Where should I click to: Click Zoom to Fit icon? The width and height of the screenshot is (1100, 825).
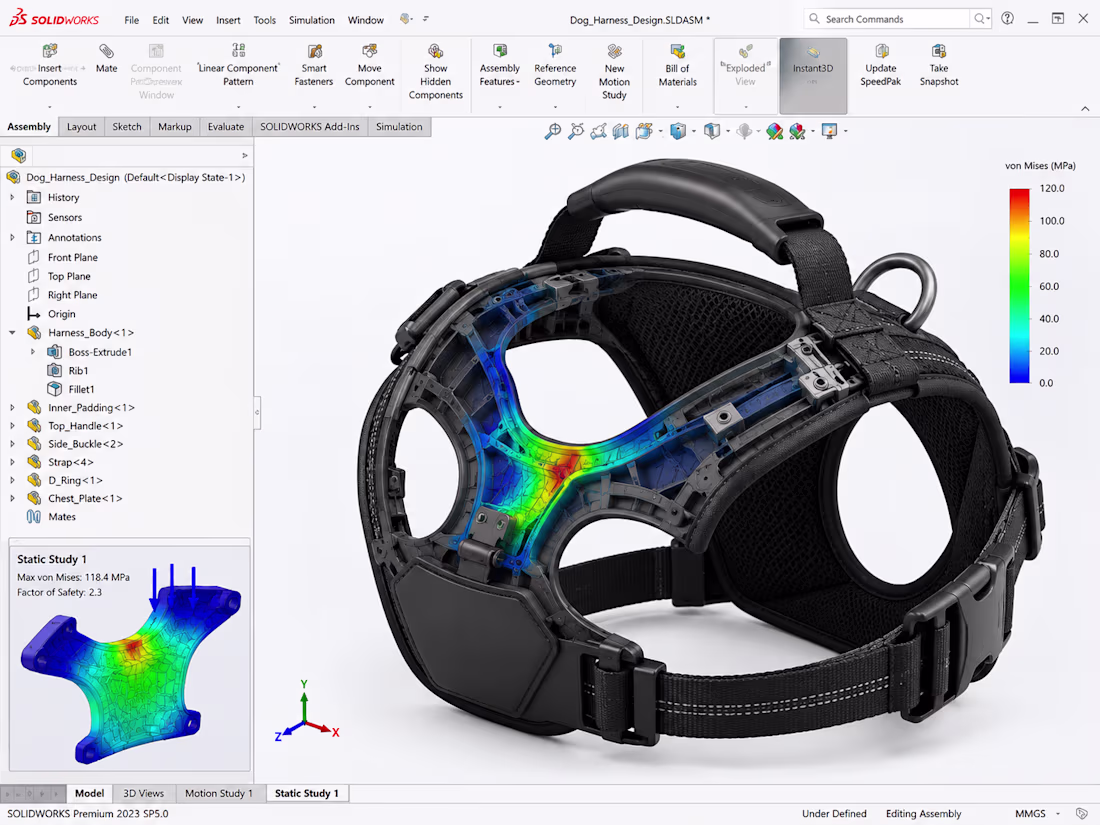pos(553,131)
